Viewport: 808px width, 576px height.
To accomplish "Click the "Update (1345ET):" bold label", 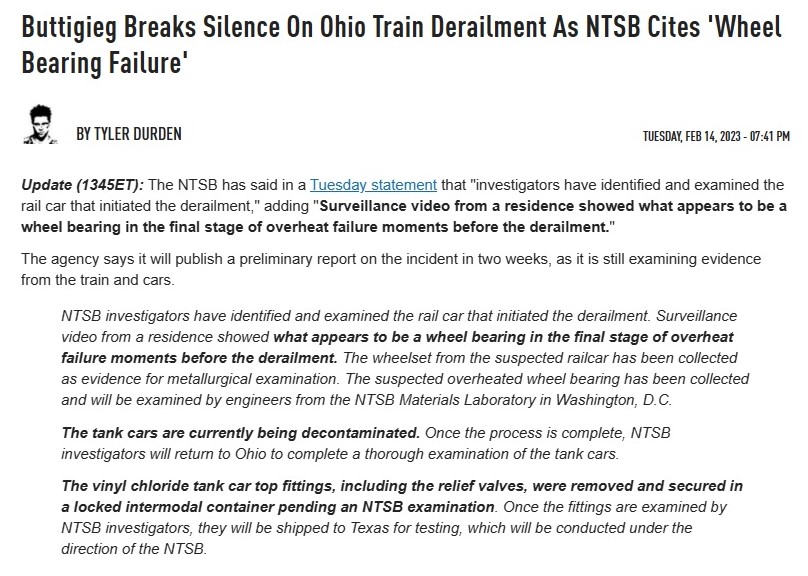I will coord(82,185).
